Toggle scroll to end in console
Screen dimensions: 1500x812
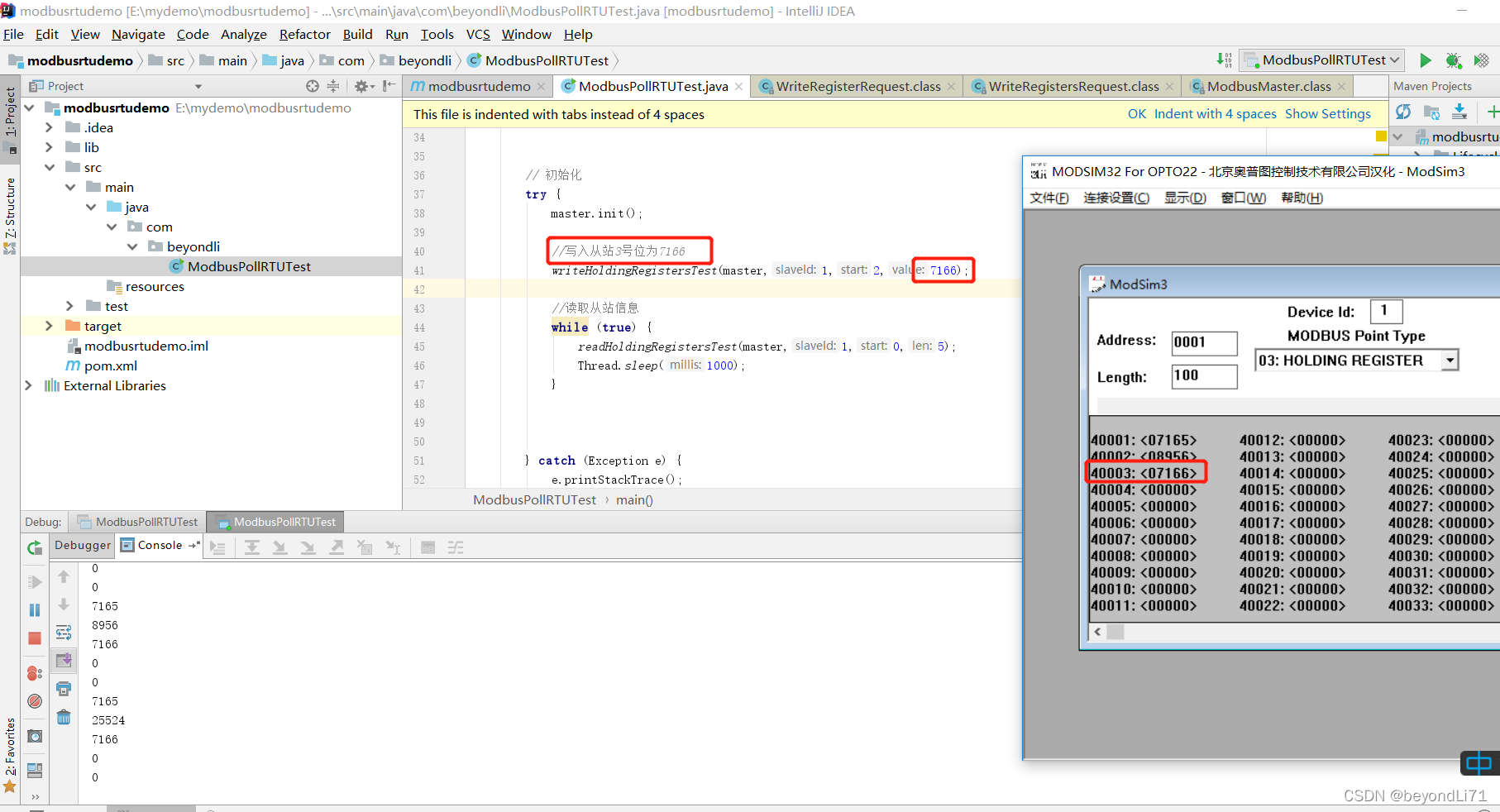tap(64, 660)
